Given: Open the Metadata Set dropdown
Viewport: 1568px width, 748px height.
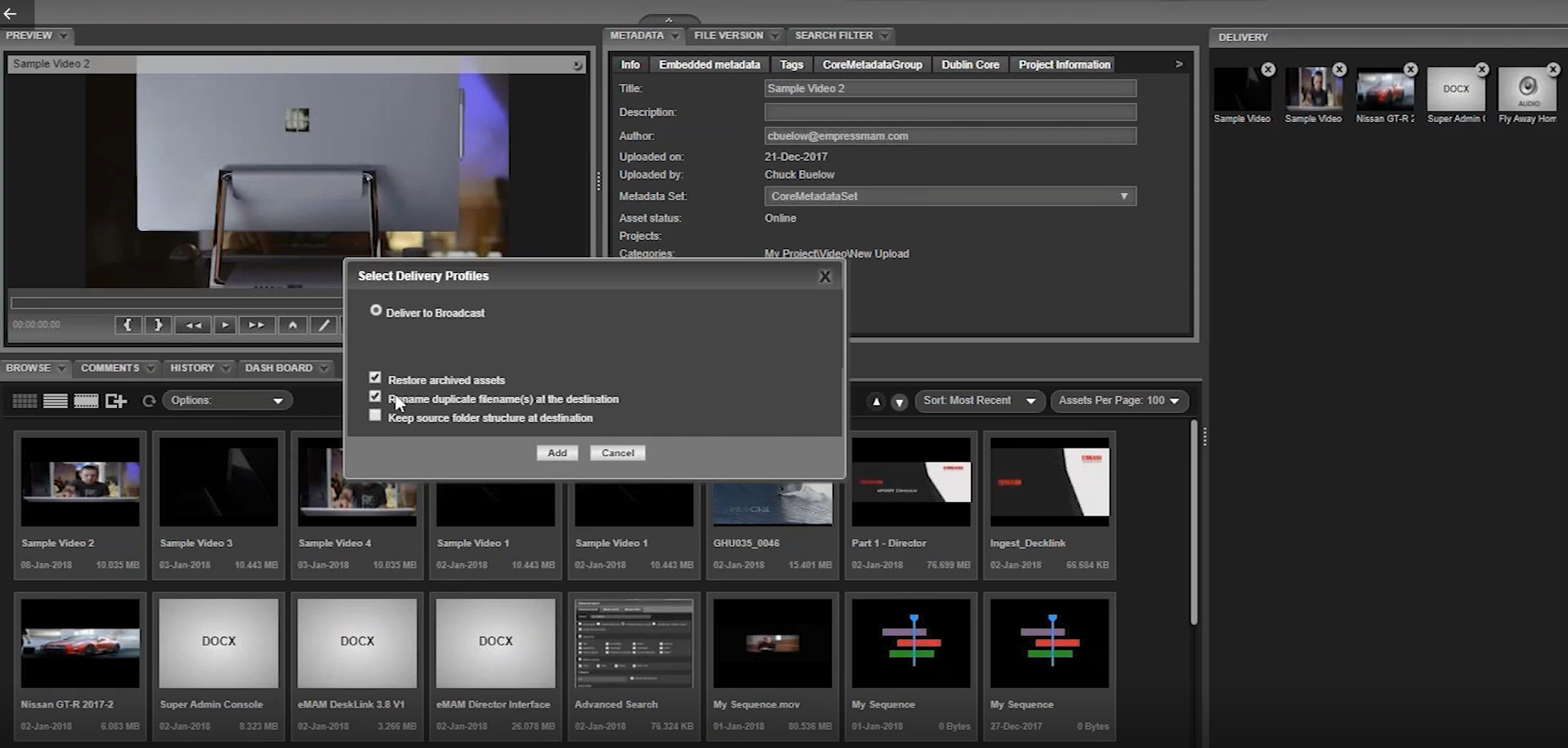Looking at the screenshot, I should (1123, 196).
